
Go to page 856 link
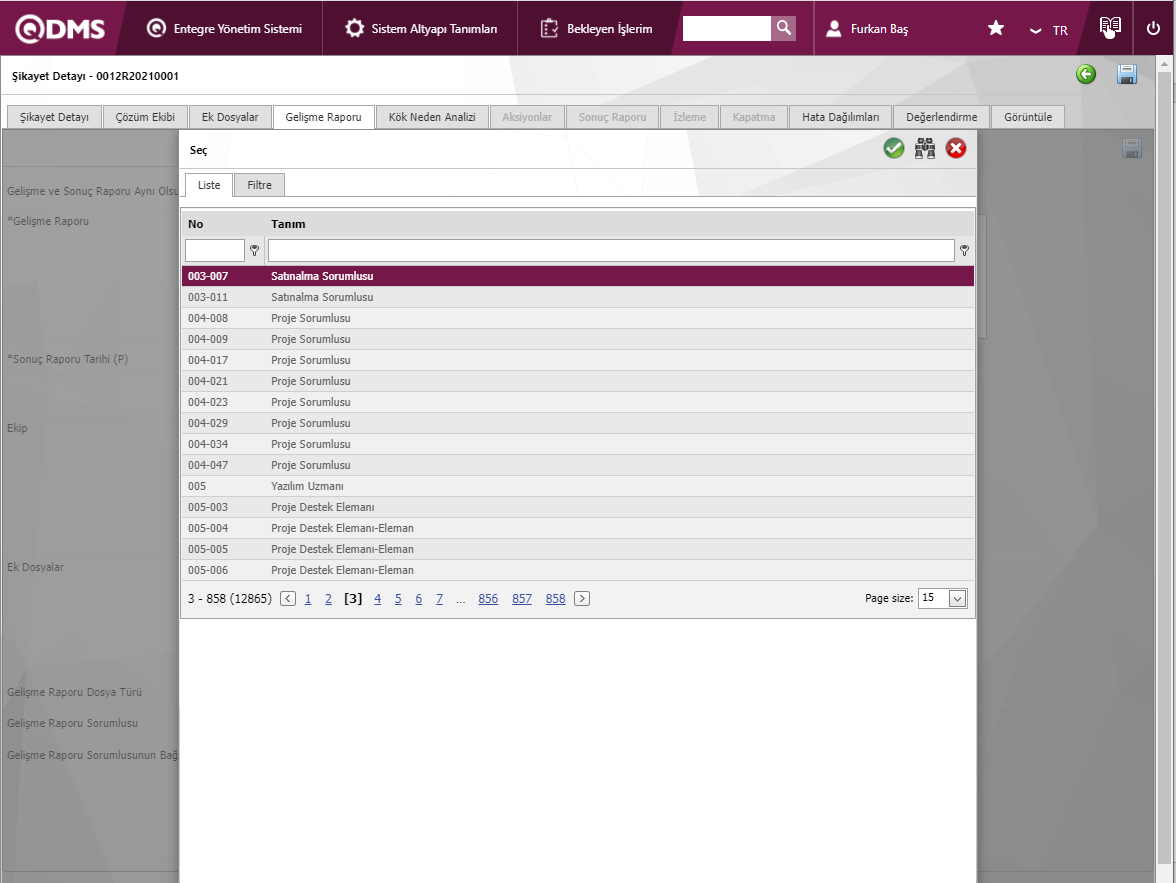[x=488, y=599]
